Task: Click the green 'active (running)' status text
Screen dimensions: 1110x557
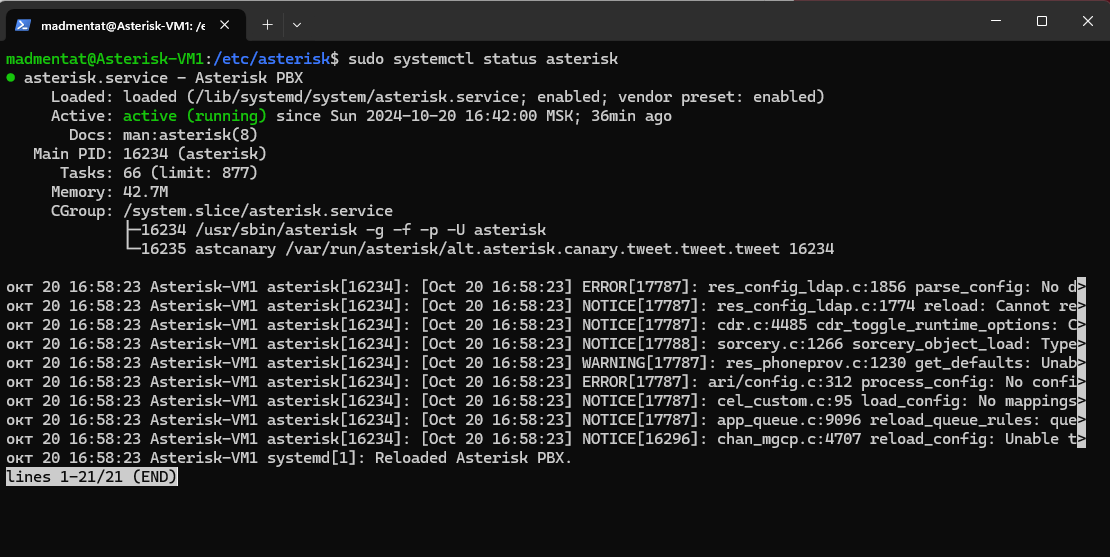Action: pyautogui.click(x=195, y=116)
